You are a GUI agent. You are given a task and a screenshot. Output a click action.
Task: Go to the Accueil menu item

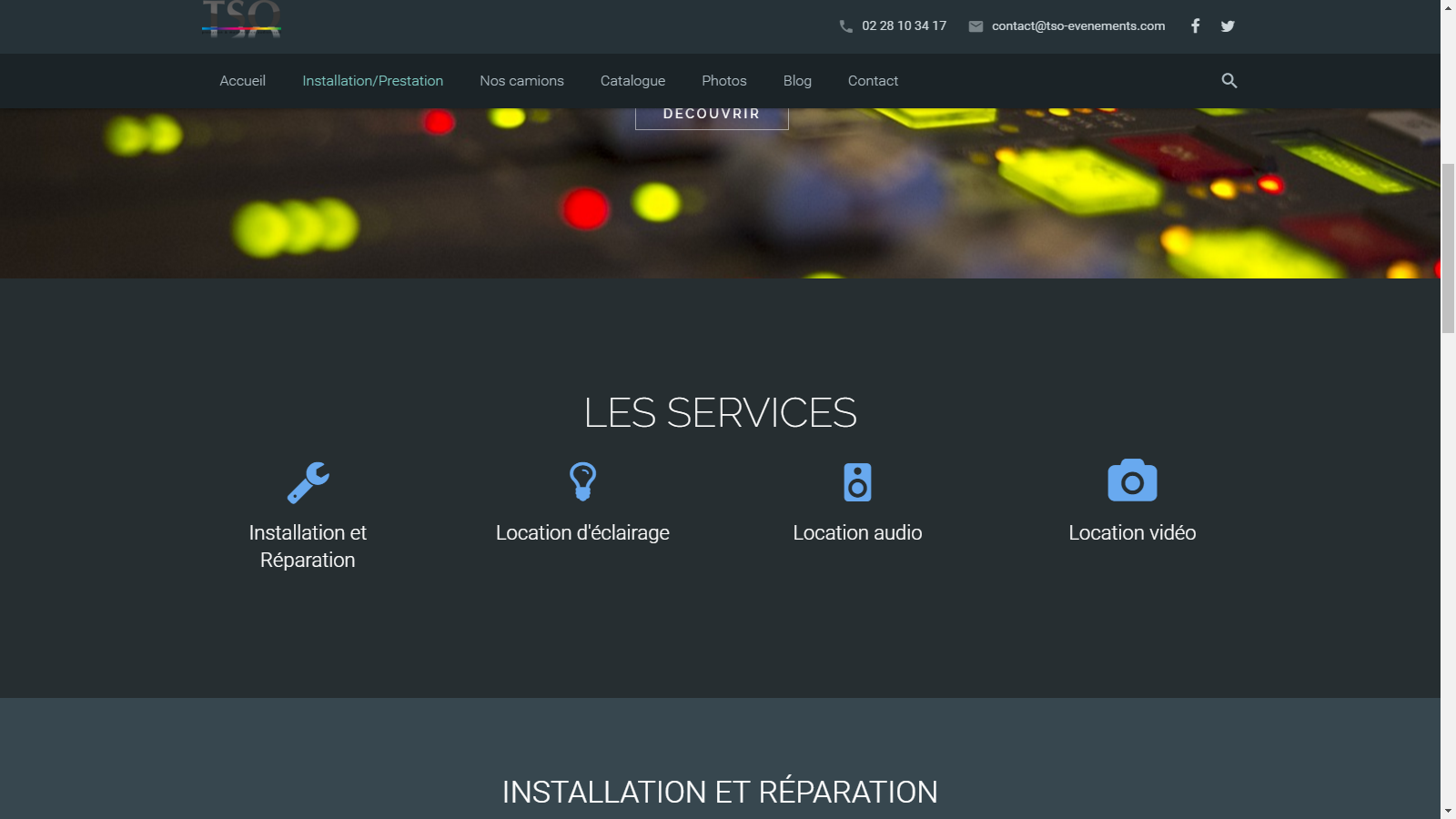coord(242,81)
